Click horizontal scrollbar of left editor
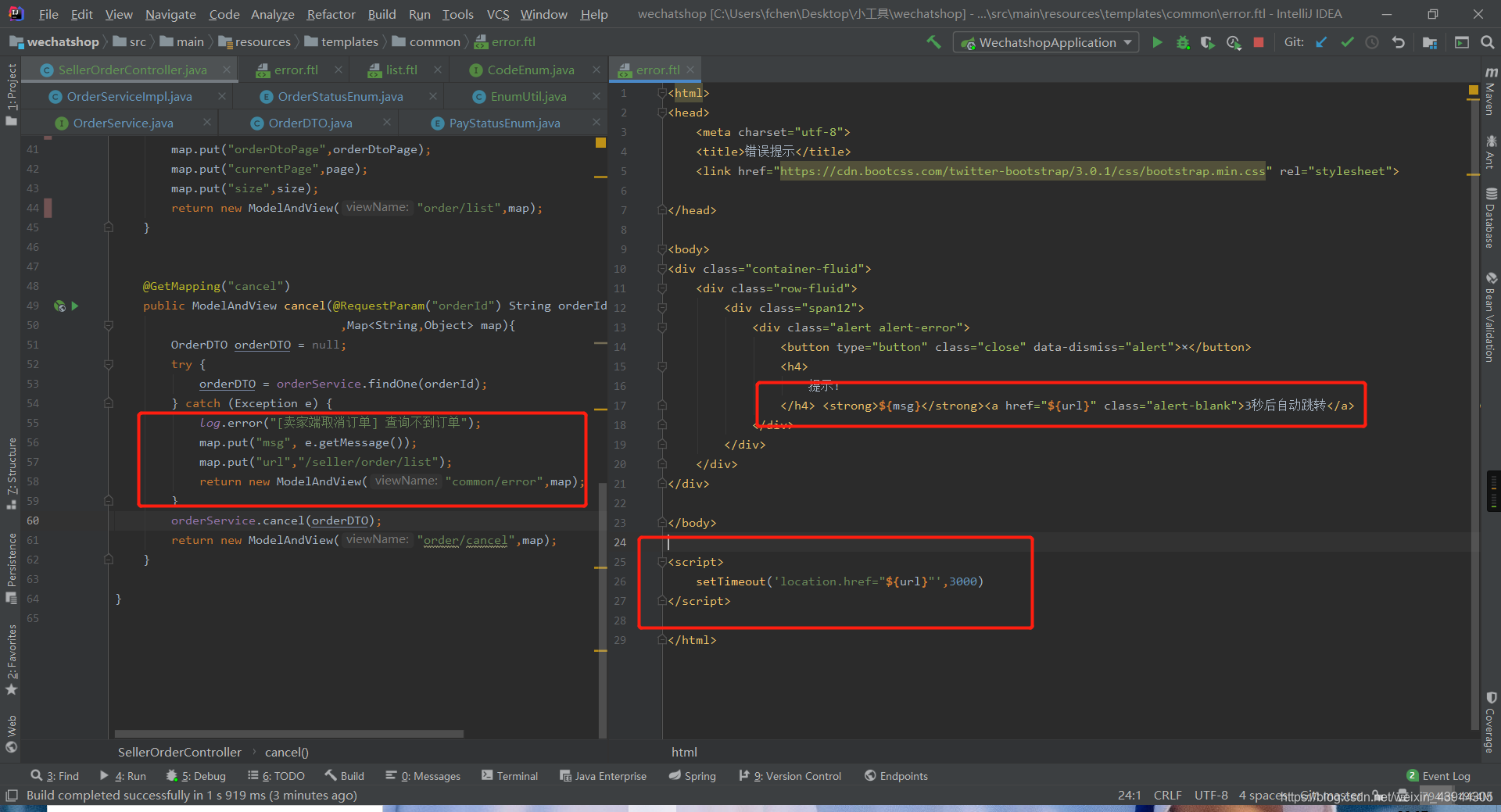 [x=289, y=734]
